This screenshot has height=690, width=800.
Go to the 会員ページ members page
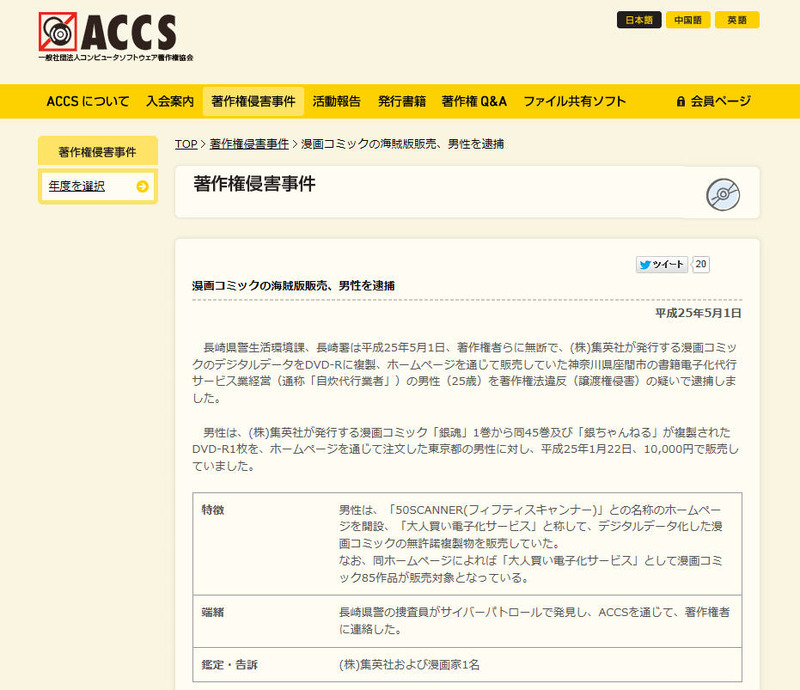[x=720, y=101]
